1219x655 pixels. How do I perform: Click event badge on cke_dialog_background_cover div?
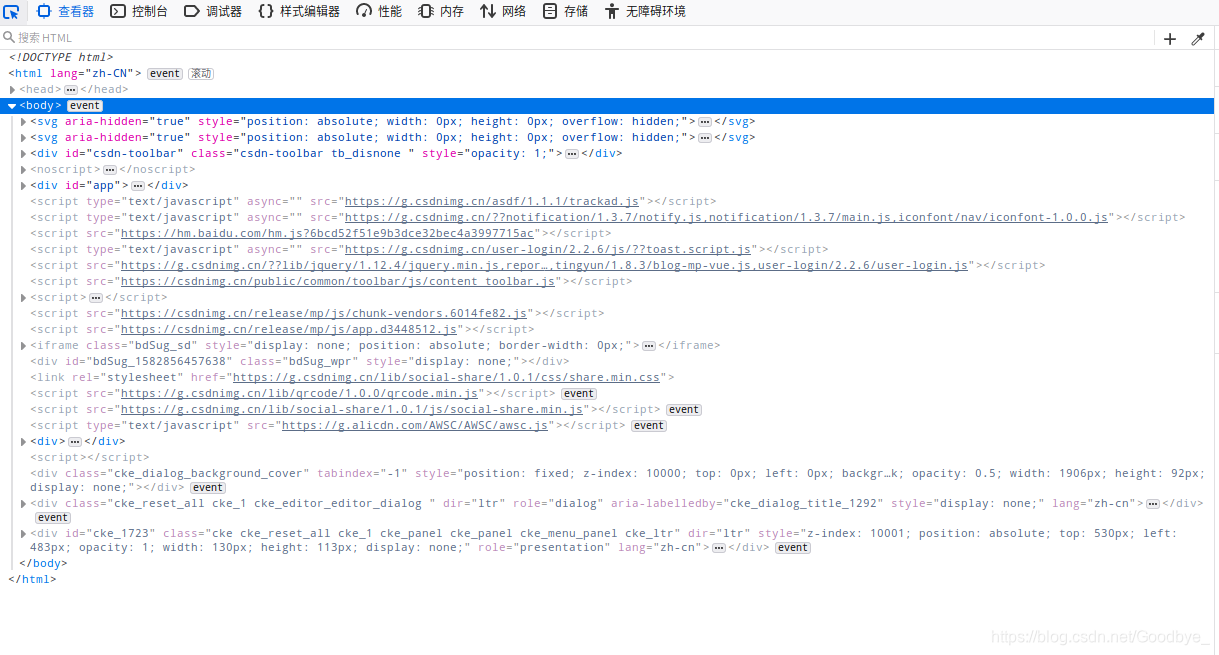pyautogui.click(x=208, y=488)
